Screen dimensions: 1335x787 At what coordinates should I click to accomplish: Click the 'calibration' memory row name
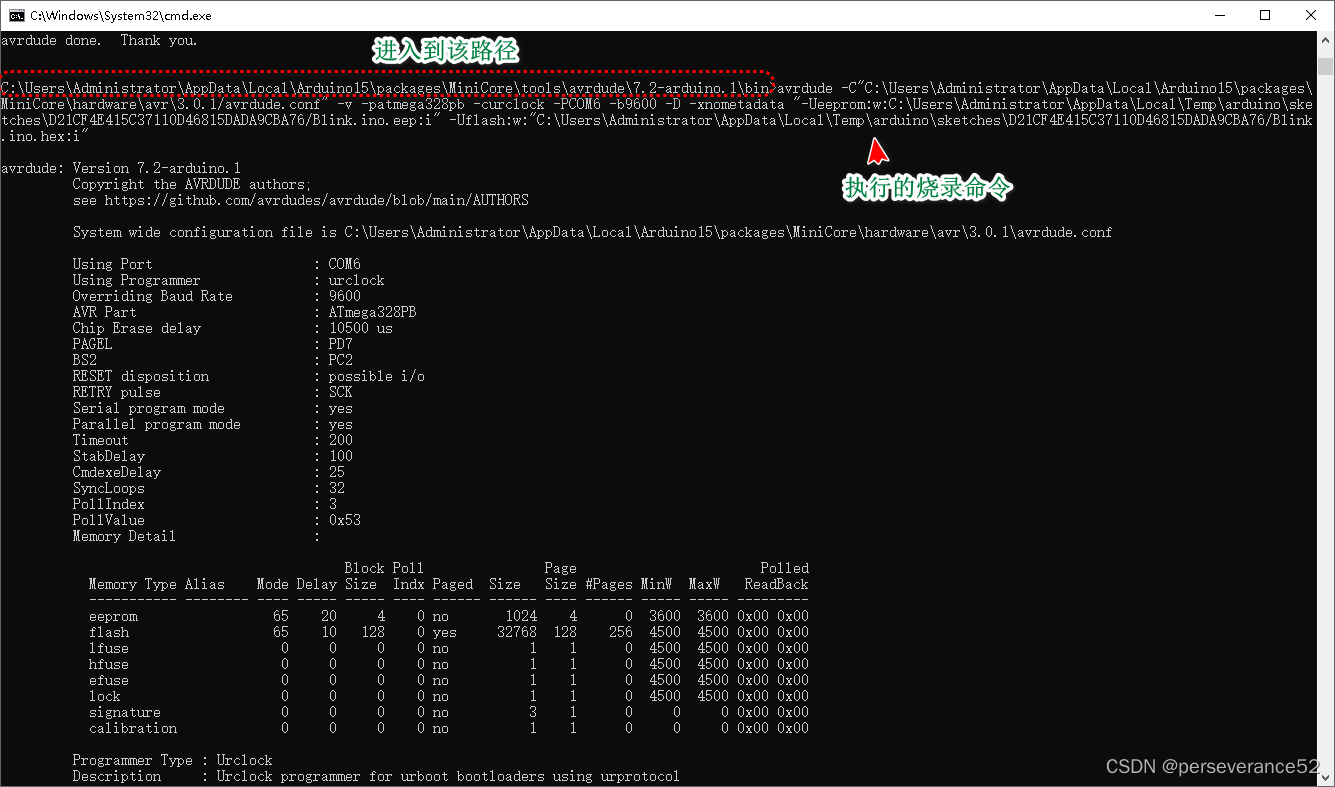click(x=132, y=728)
